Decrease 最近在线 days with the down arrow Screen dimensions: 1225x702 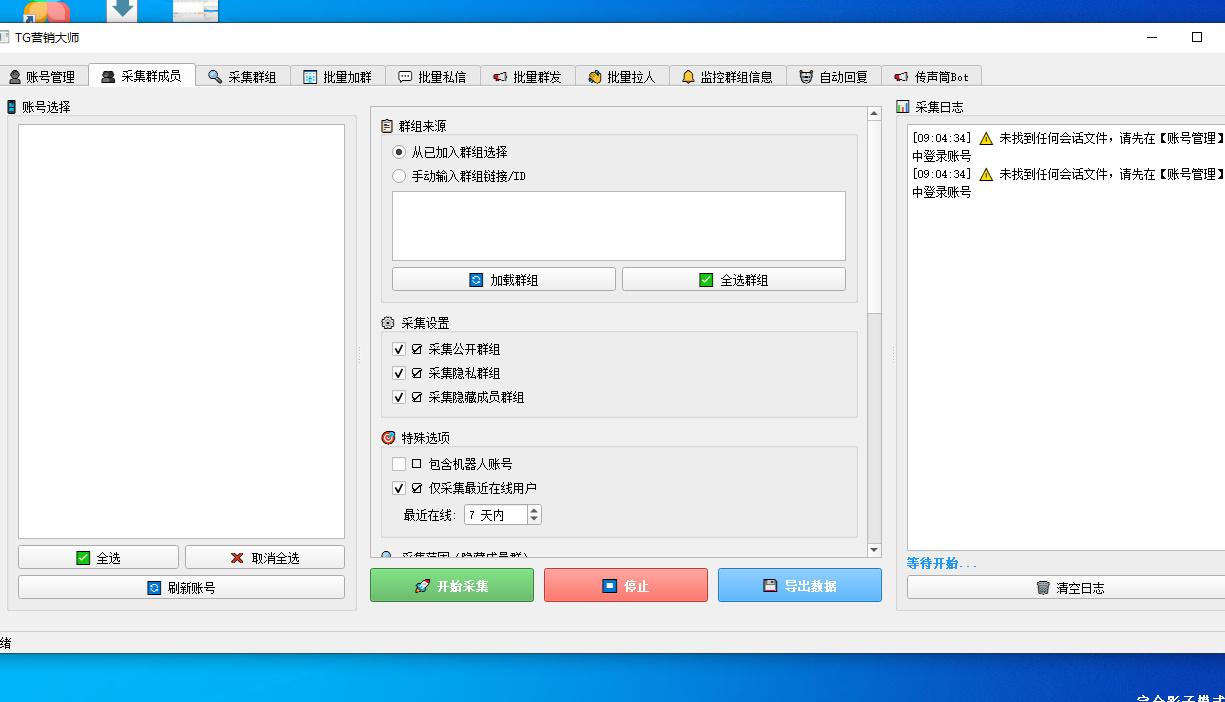(534, 520)
